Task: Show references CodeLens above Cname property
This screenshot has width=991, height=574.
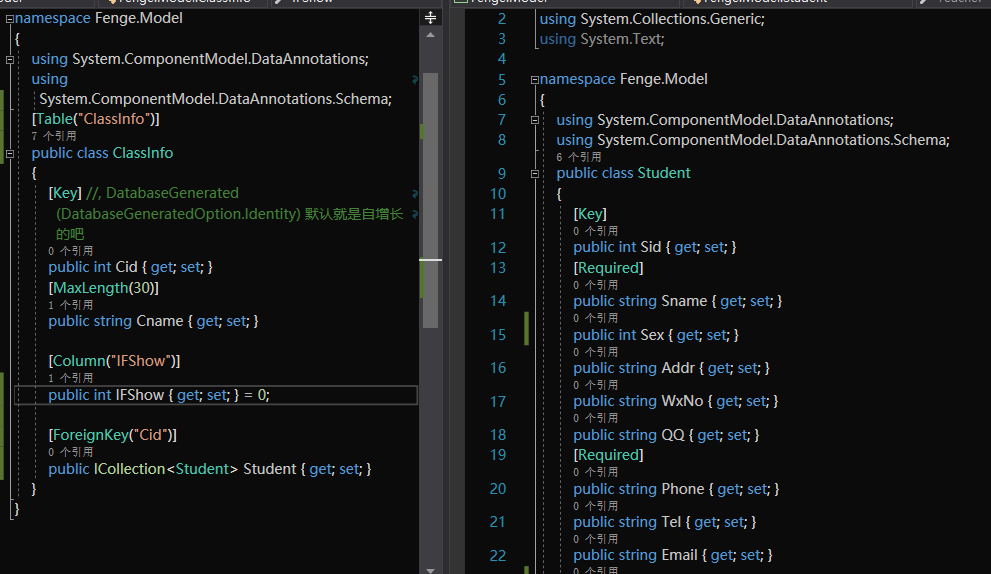Action: 70,305
